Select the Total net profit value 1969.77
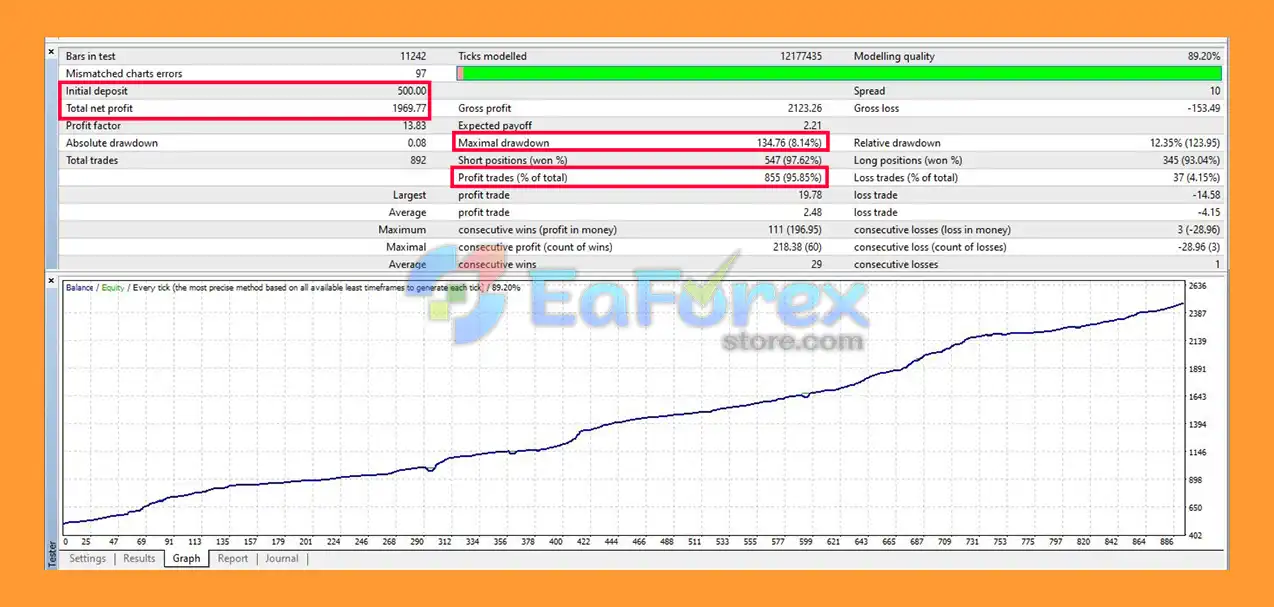The image size is (1274, 607). pyautogui.click(x=406, y=108)
